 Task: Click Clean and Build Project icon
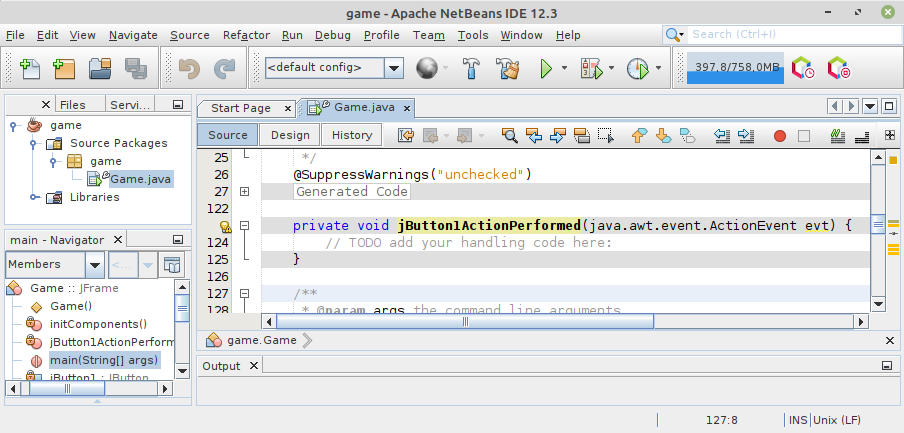(x=507, y=69)
